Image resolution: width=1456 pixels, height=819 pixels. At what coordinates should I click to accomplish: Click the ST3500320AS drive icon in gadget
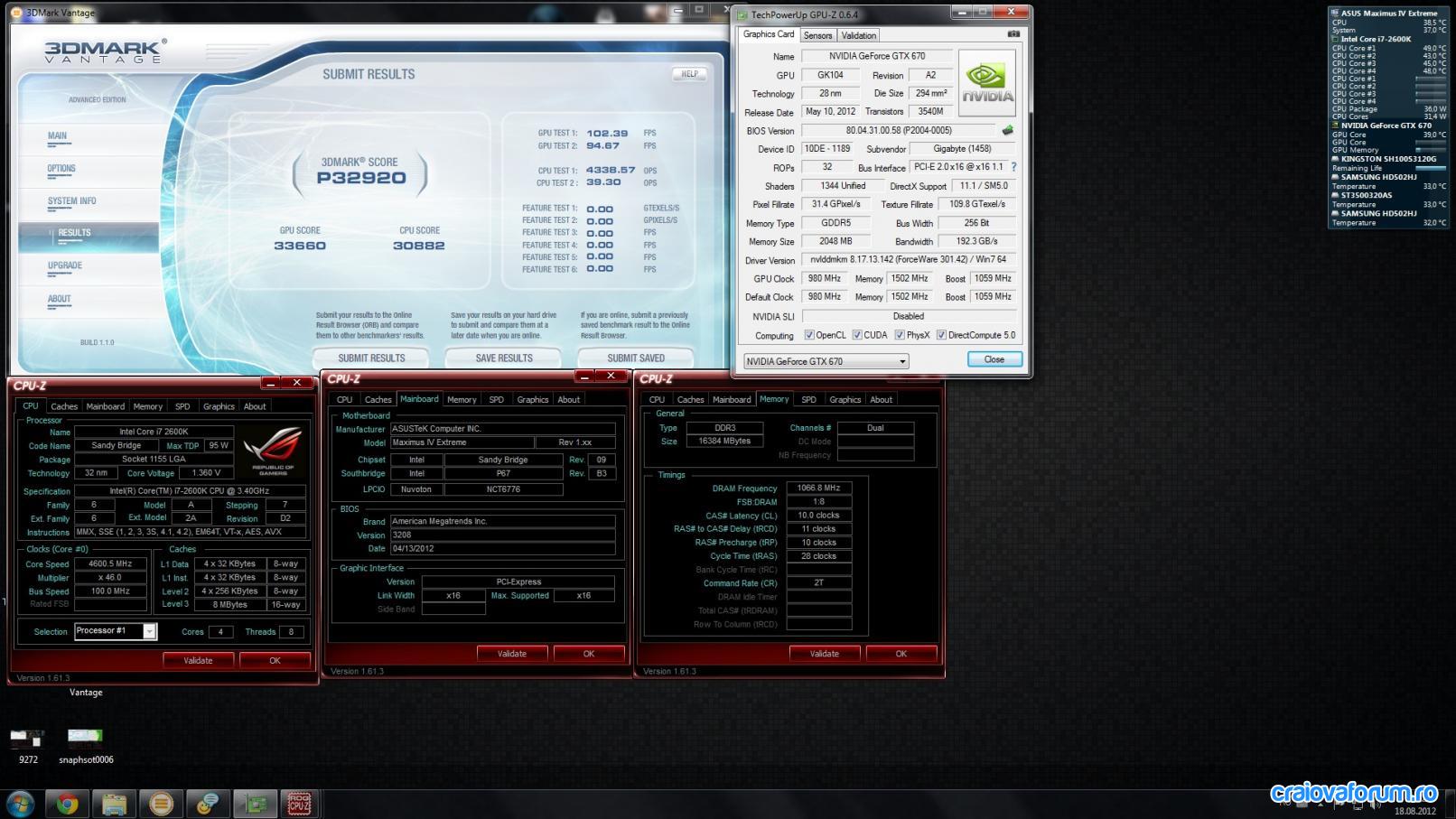pos(1335,195)
